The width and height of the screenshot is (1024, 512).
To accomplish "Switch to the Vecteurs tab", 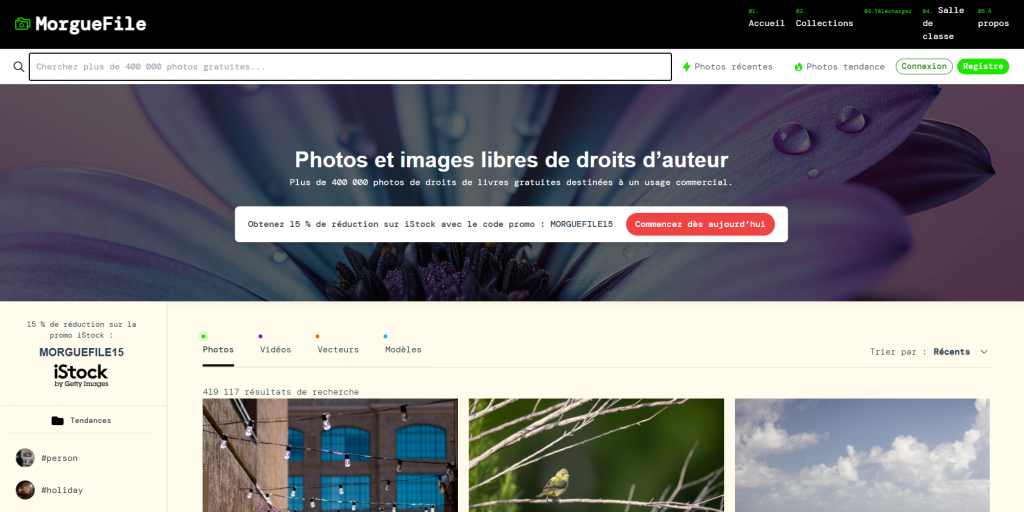I will [x=338, y=349].
